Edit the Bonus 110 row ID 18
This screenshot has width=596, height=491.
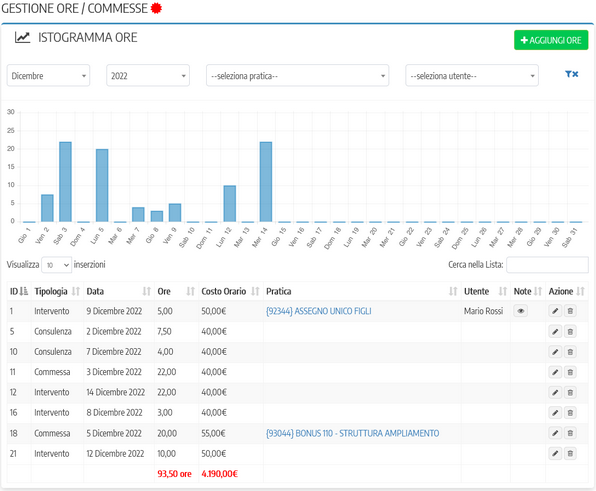point(555,433)
